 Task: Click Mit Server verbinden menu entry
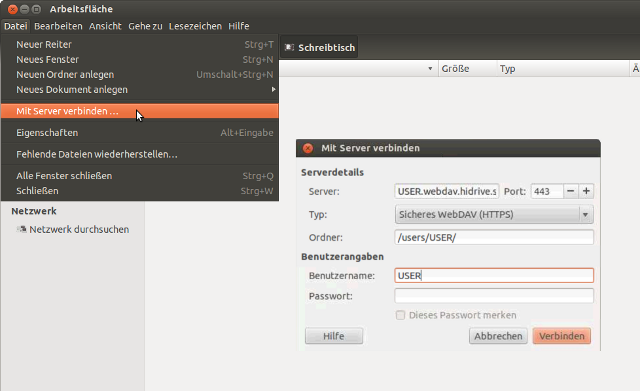pos(140,111)
